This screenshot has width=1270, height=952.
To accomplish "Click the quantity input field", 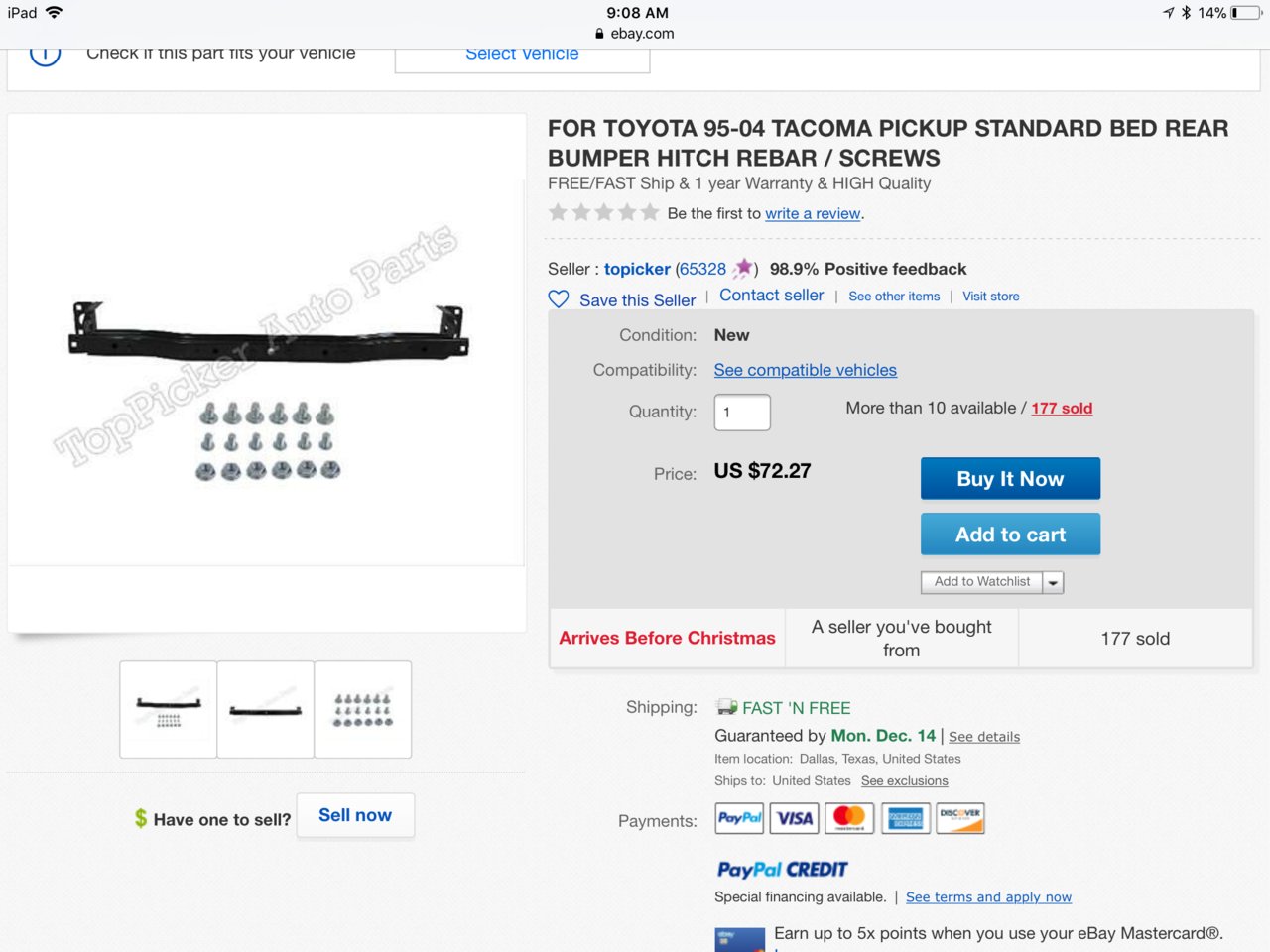I will [x=742, y=413].
